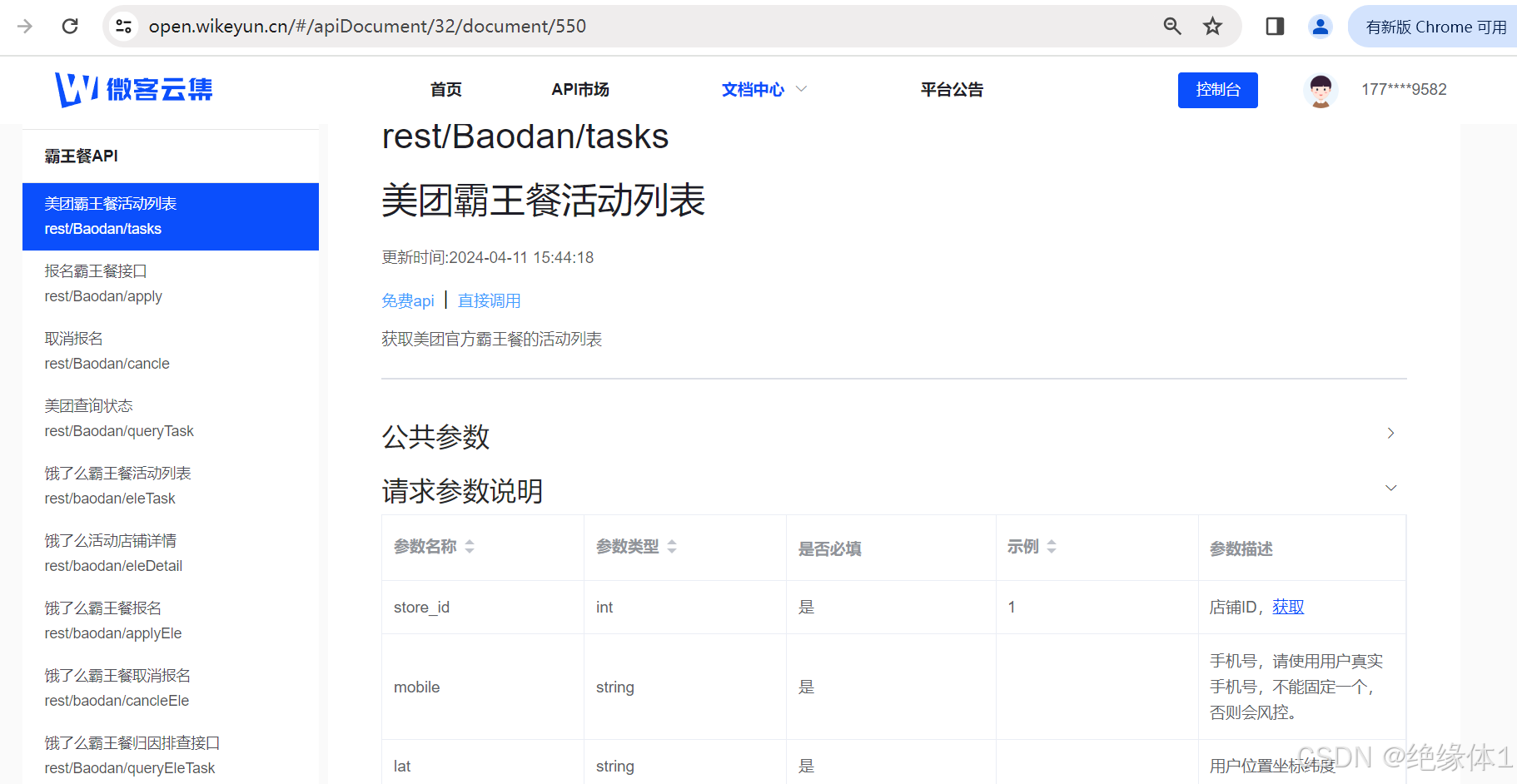The width and height of the screenshot is (1517, 784).
Task: Collapse the 请求参数说明 section chevron
Action: (x=1390, y=488)
